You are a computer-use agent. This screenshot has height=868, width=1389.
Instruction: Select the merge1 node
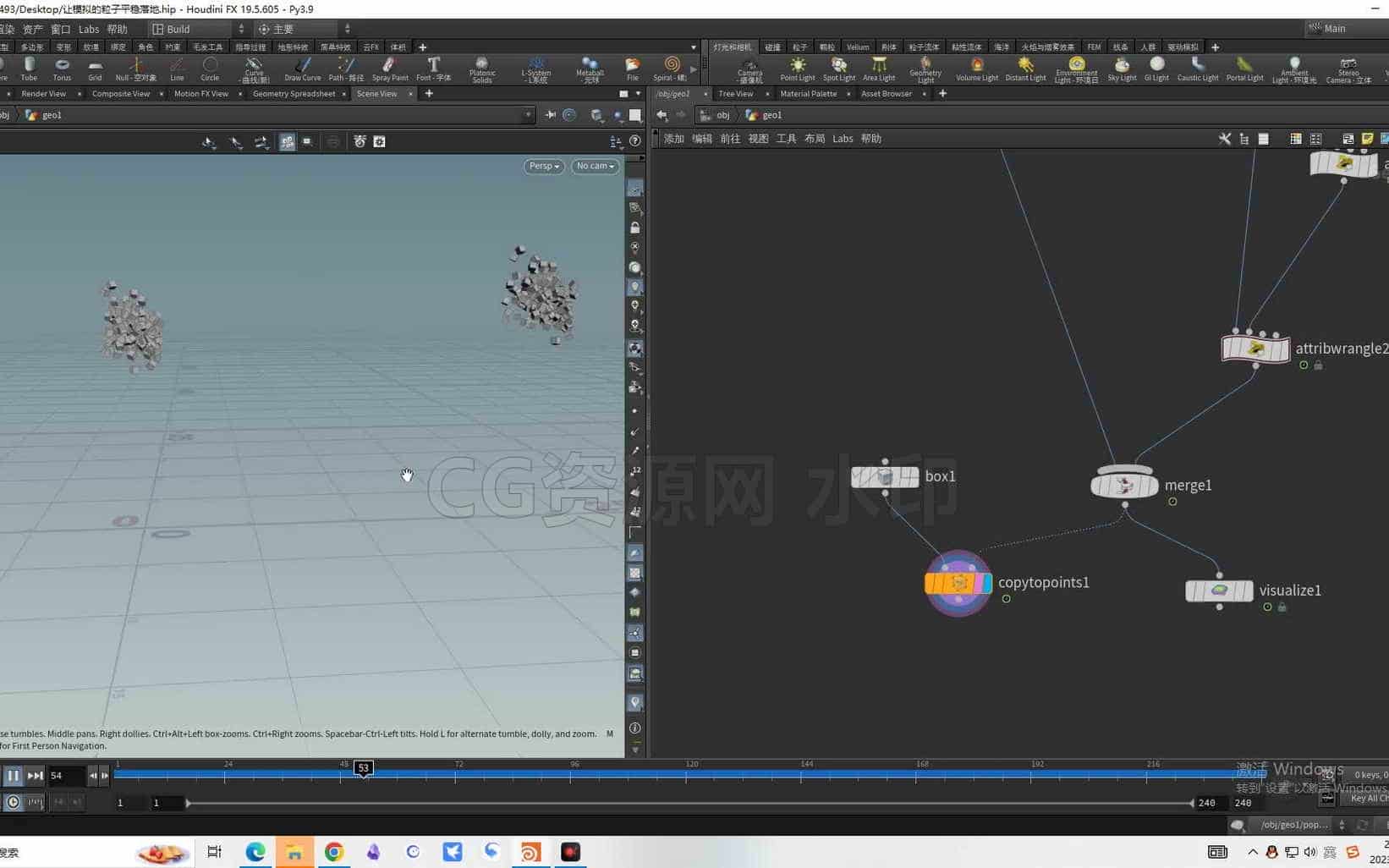click(x=1124, y=485)
